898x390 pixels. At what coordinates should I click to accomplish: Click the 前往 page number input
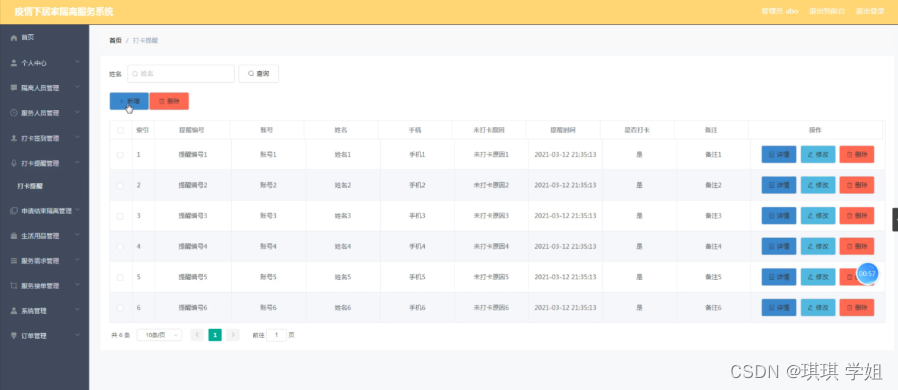(x=276, y=335)
